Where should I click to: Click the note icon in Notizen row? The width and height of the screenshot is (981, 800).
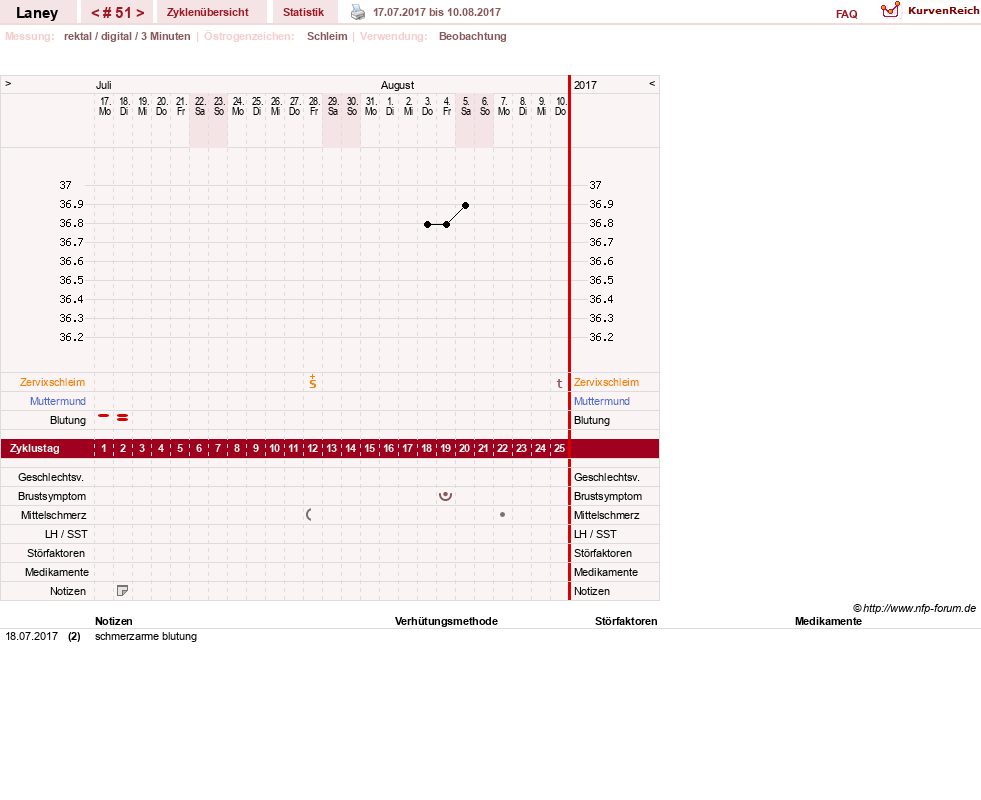[123, 590]
